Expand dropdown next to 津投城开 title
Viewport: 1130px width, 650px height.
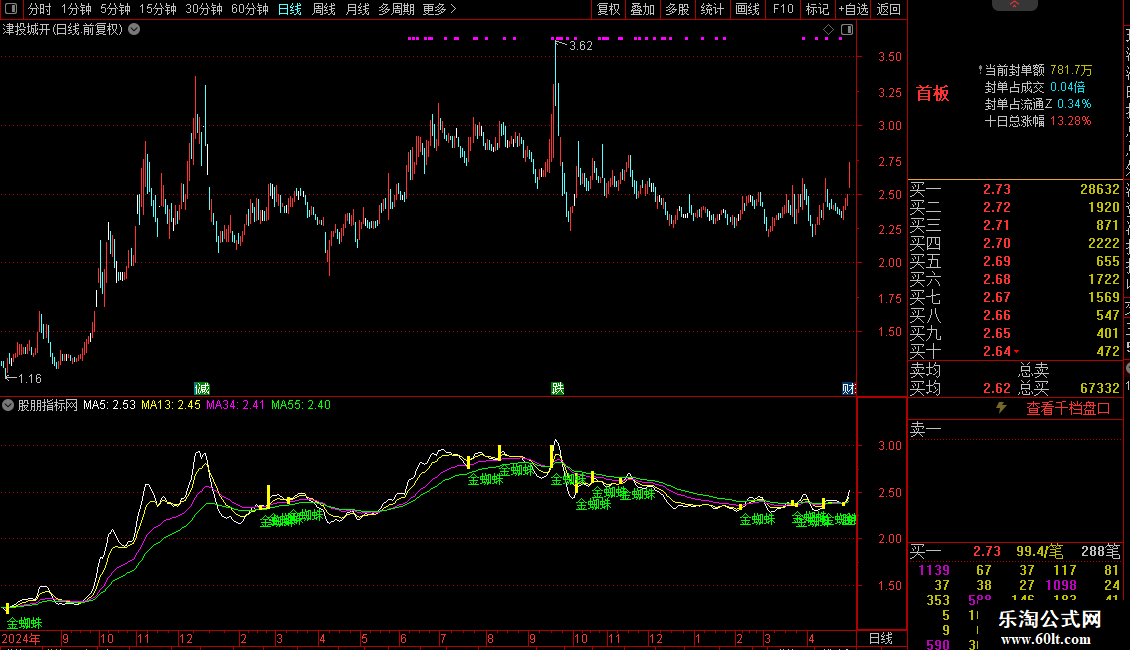(x=134, y=30)
